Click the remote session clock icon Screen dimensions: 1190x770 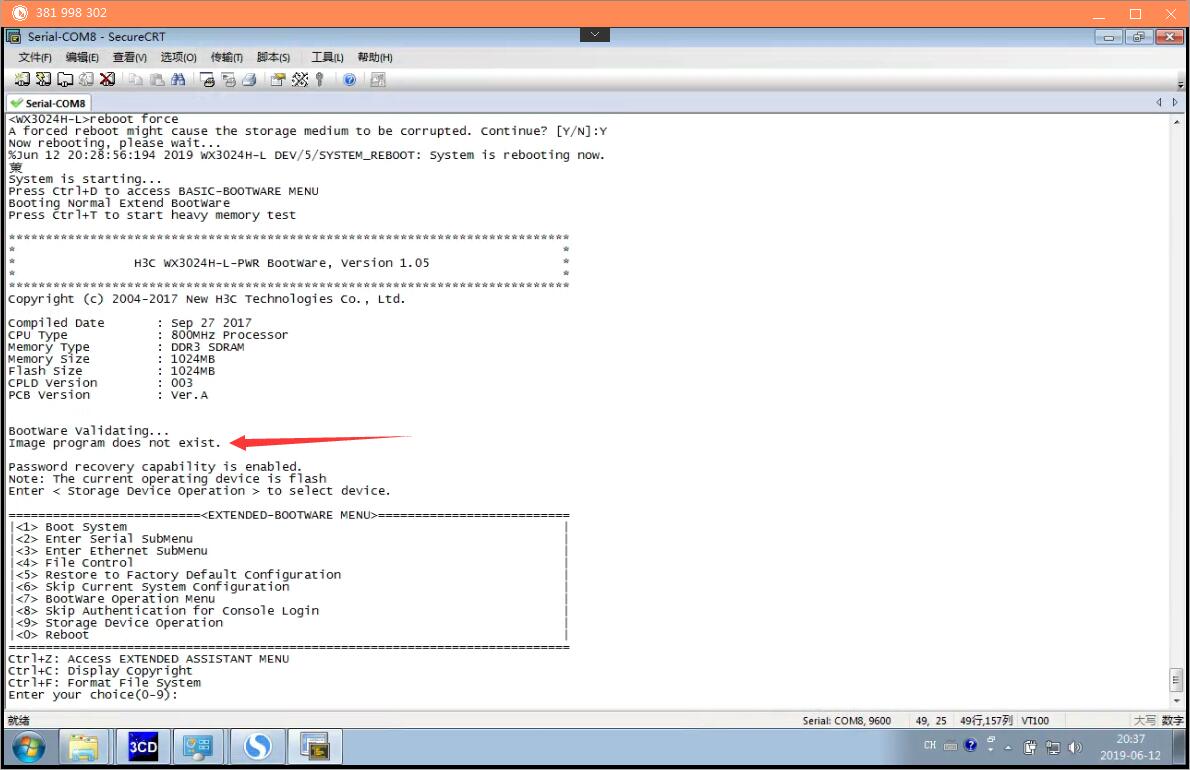point(20,13)
